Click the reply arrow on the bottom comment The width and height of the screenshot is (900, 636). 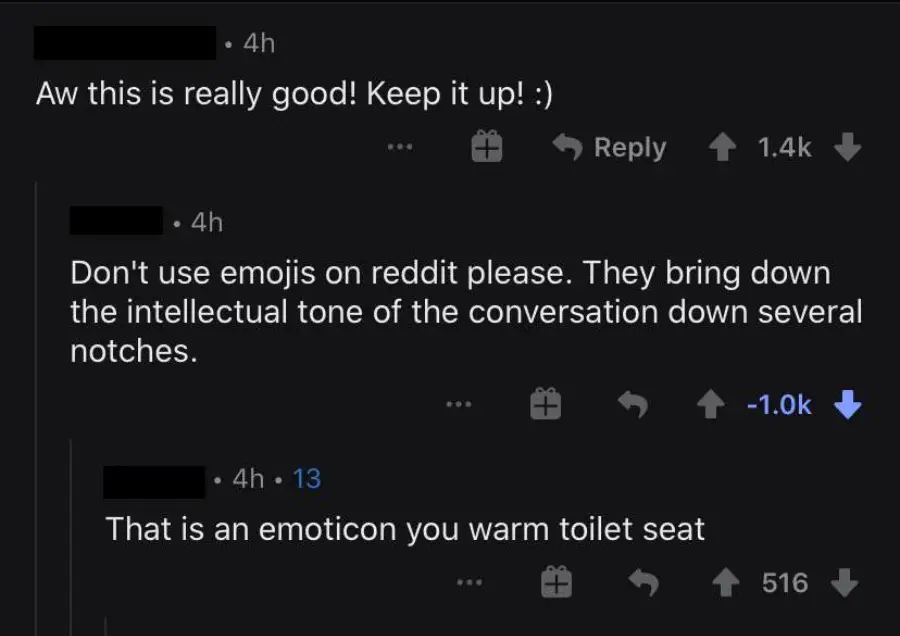tap(646, 582)
